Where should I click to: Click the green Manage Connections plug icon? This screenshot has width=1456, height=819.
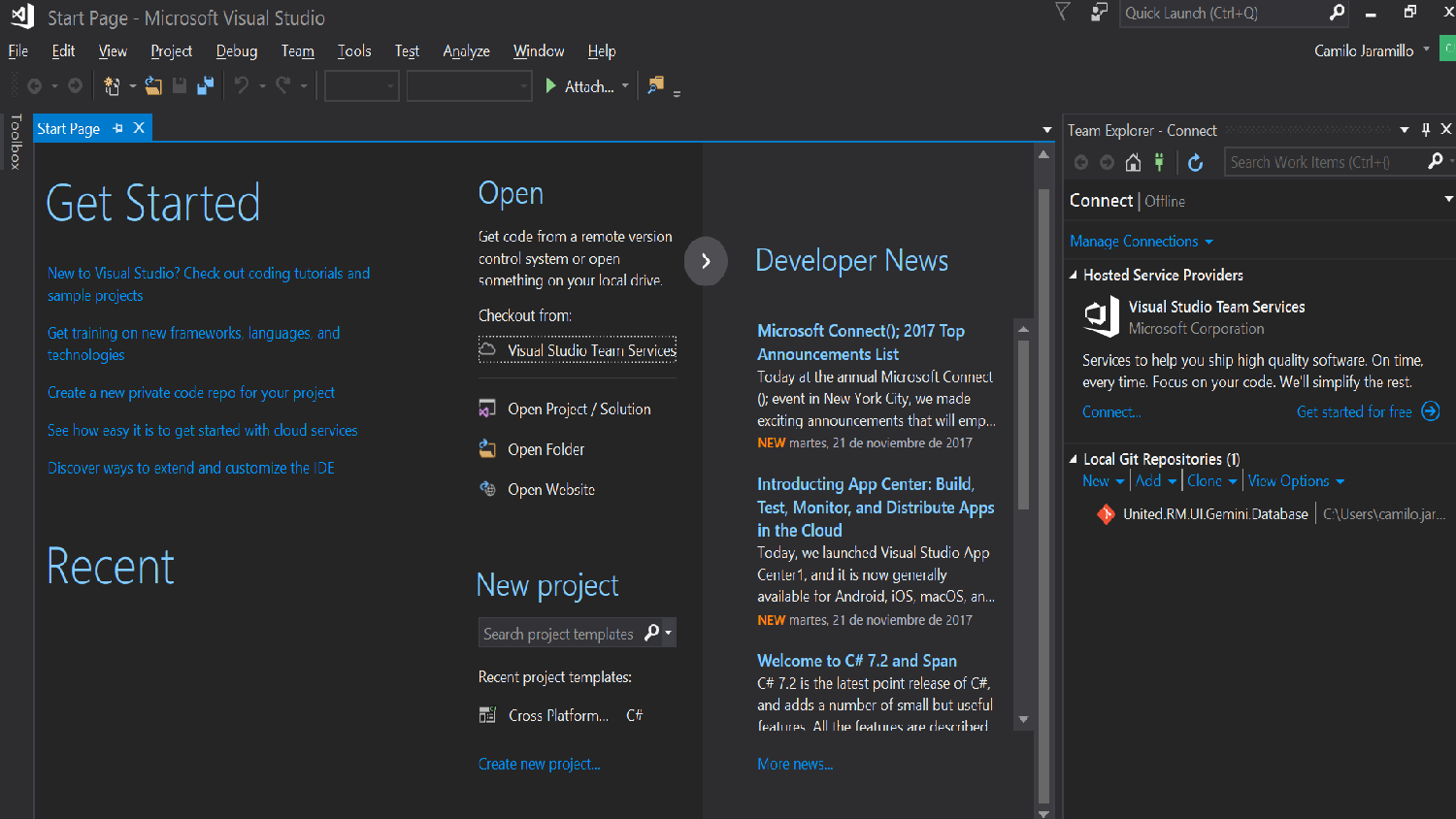click(1159, 163)
